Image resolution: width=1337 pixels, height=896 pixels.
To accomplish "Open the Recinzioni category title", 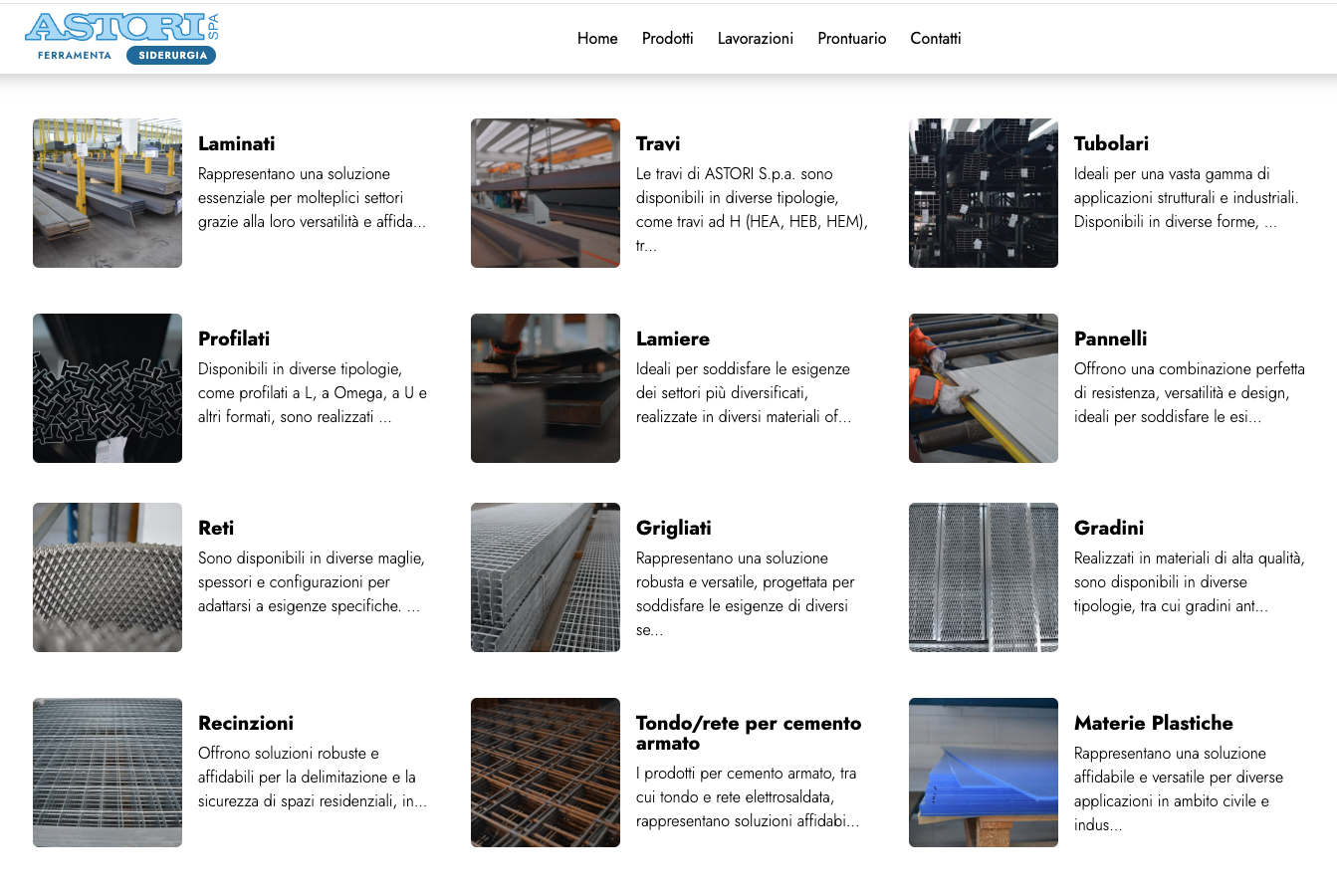I will tap(246, 724).
